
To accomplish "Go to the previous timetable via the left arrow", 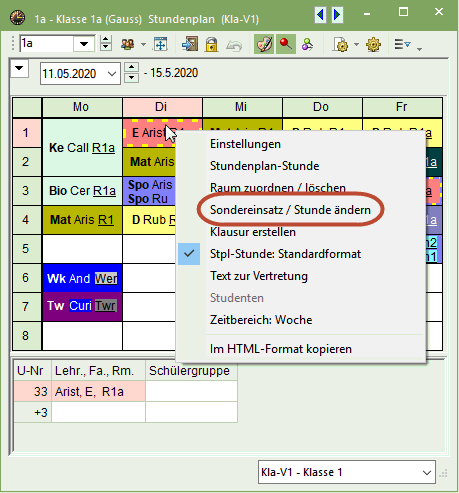I will pos(320,14).
